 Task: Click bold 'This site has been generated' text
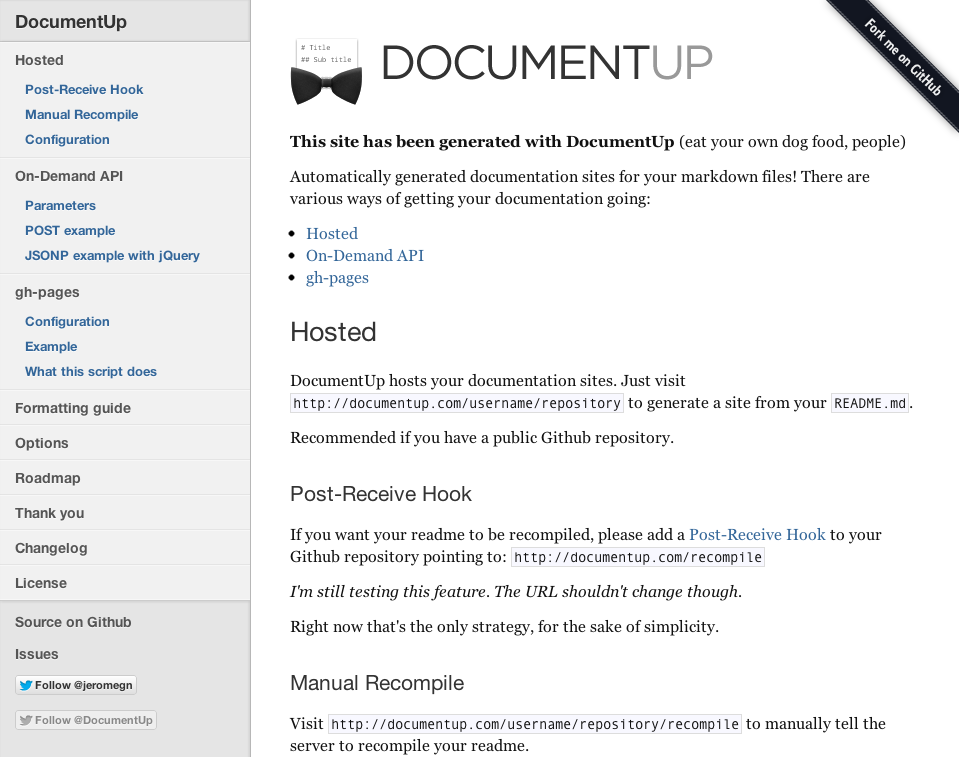(482, 142)
